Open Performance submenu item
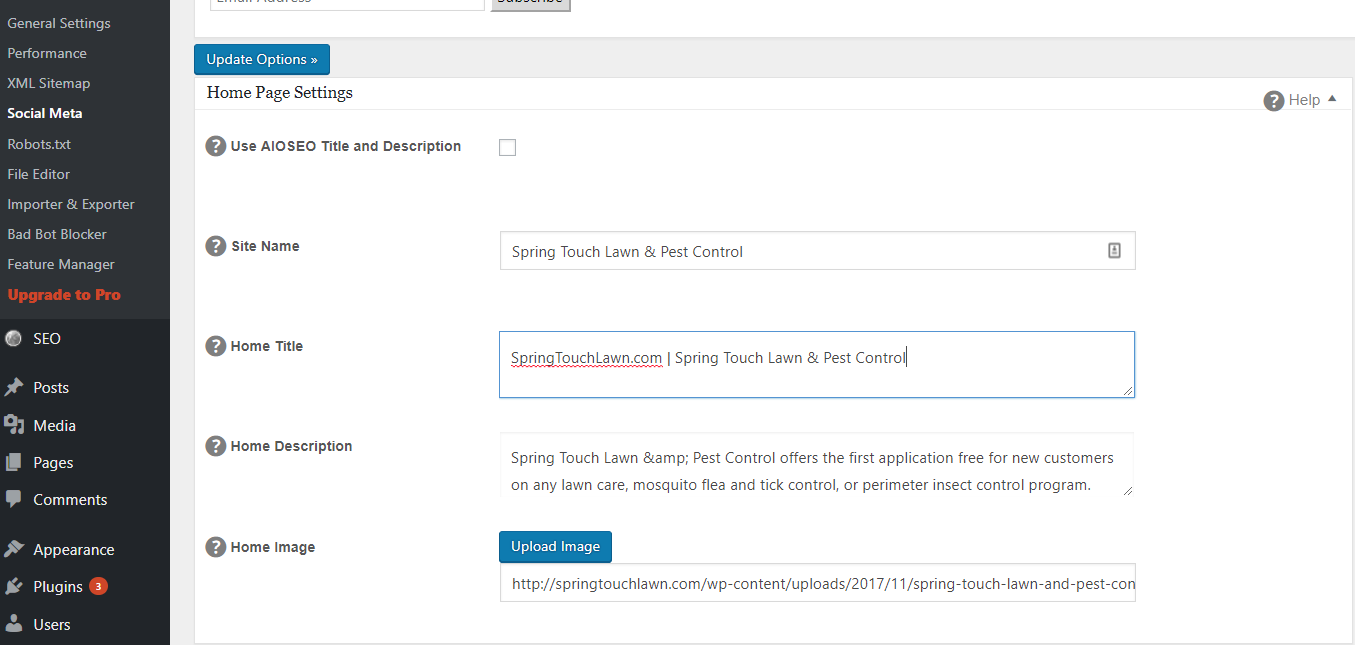The image size is (1355, 645). 47,53
